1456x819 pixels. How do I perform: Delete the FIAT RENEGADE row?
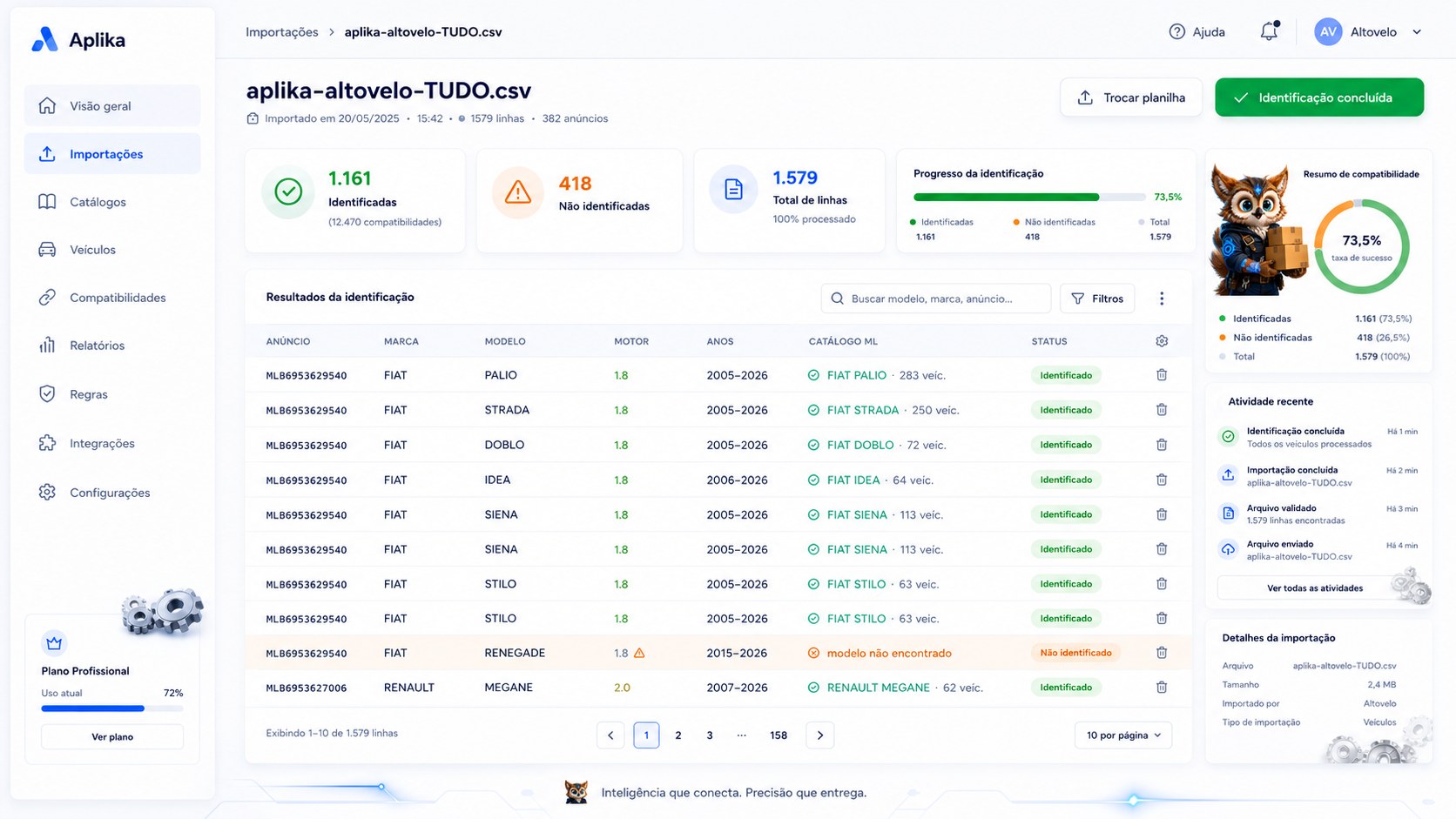pos(1162,653)
